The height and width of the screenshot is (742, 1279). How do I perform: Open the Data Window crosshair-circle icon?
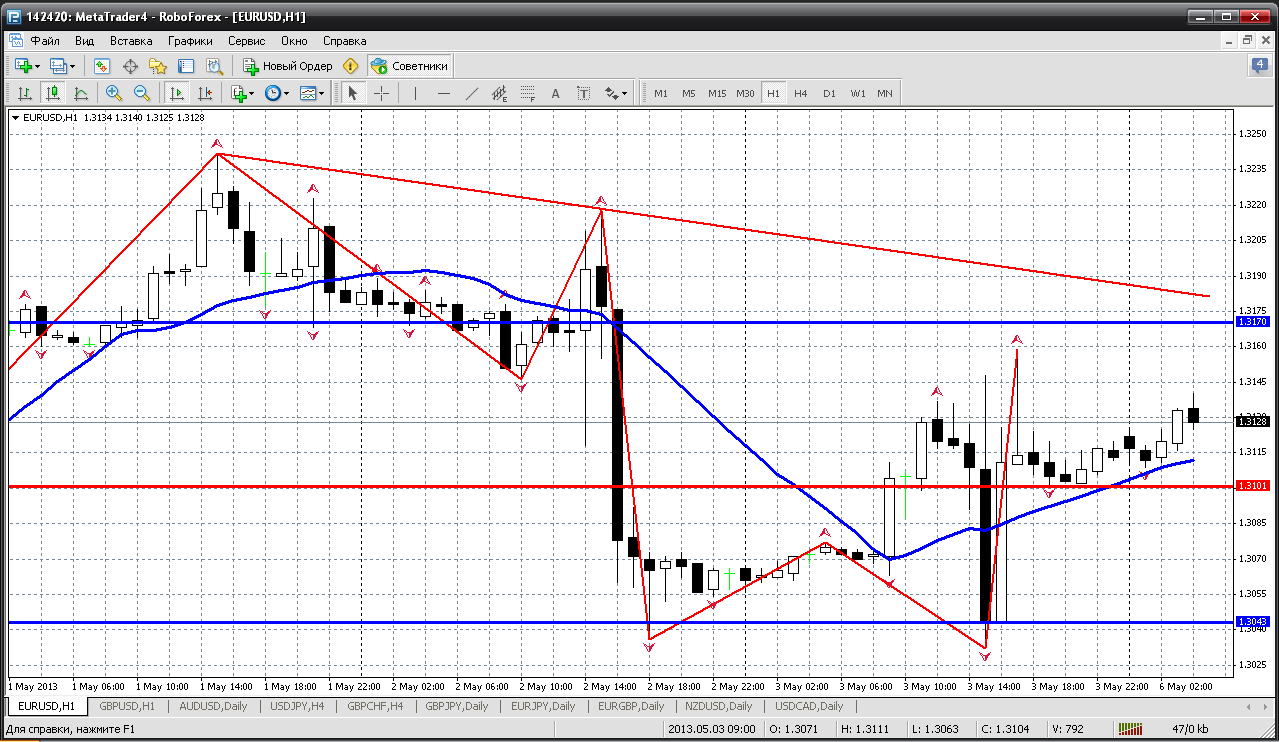[x=130, y=66]
